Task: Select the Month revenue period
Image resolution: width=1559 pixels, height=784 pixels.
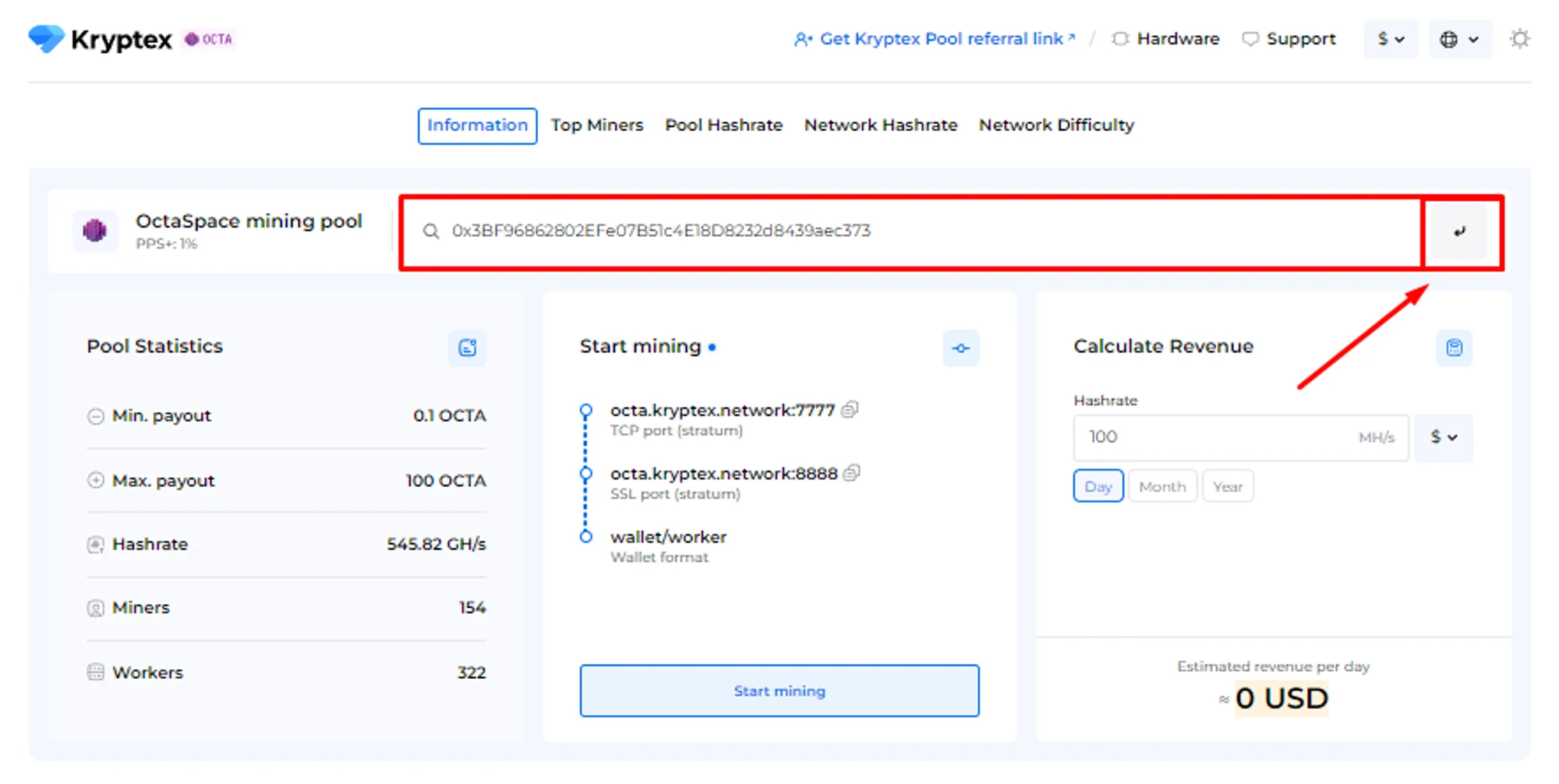Action: tap(1161, 486)
